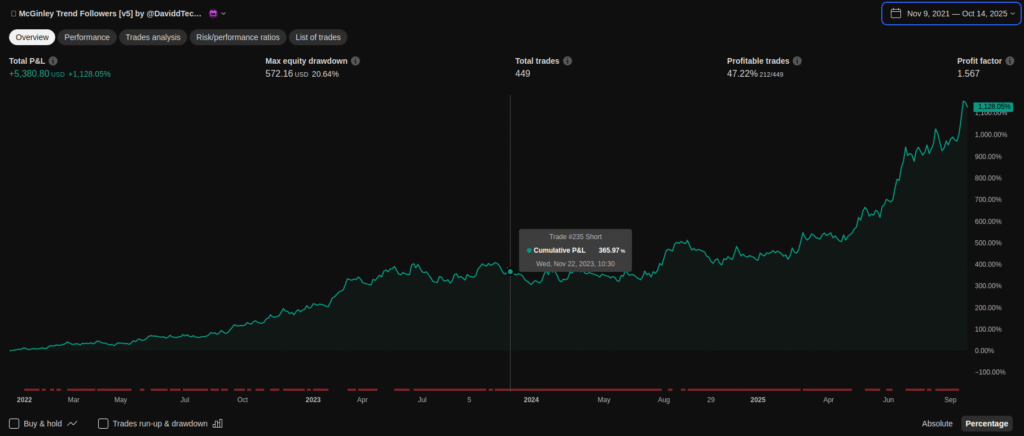
Task: Click the bar chart icon beside Trades run-up
Action: 218,423
